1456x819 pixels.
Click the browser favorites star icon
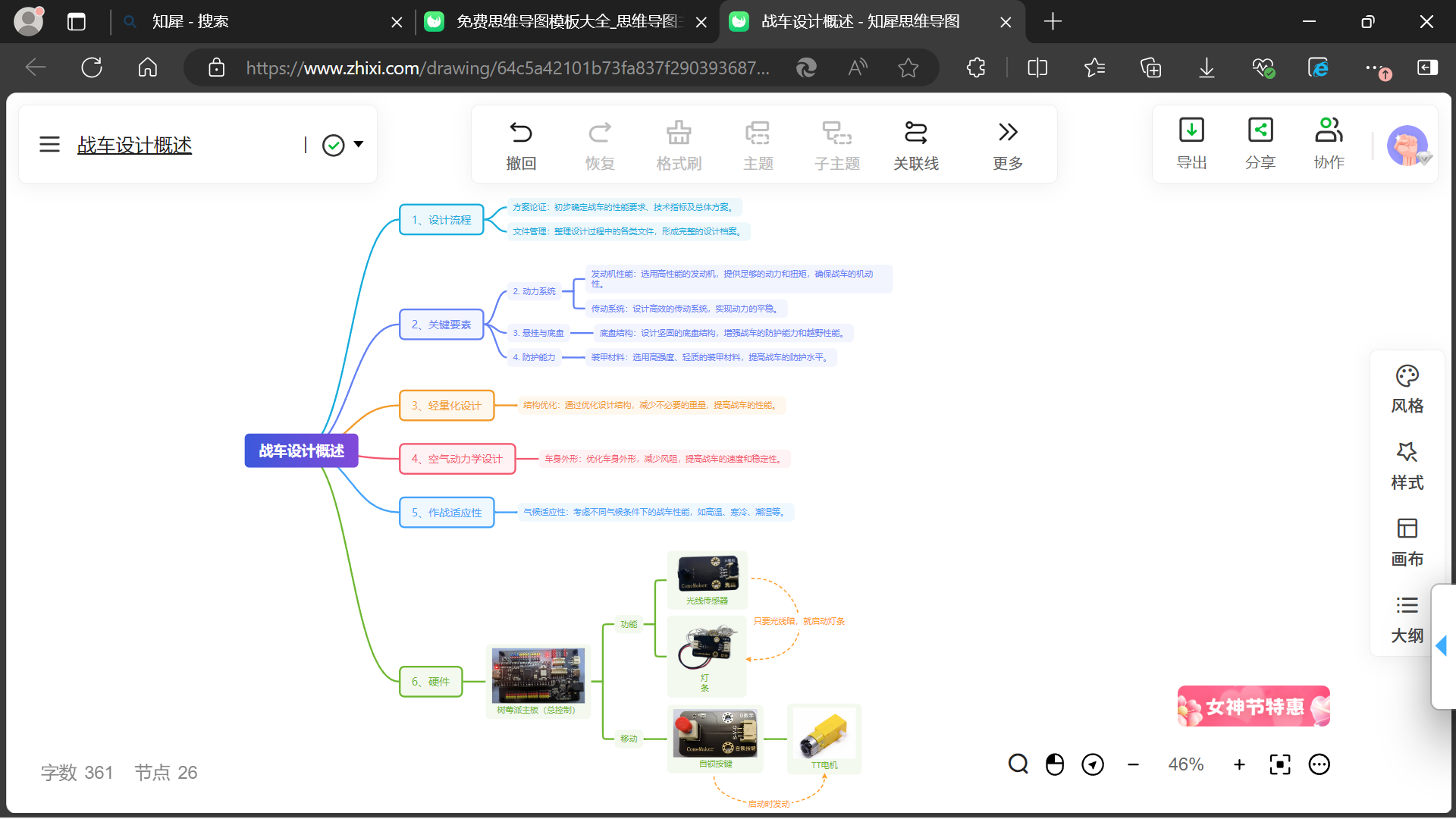908,68
